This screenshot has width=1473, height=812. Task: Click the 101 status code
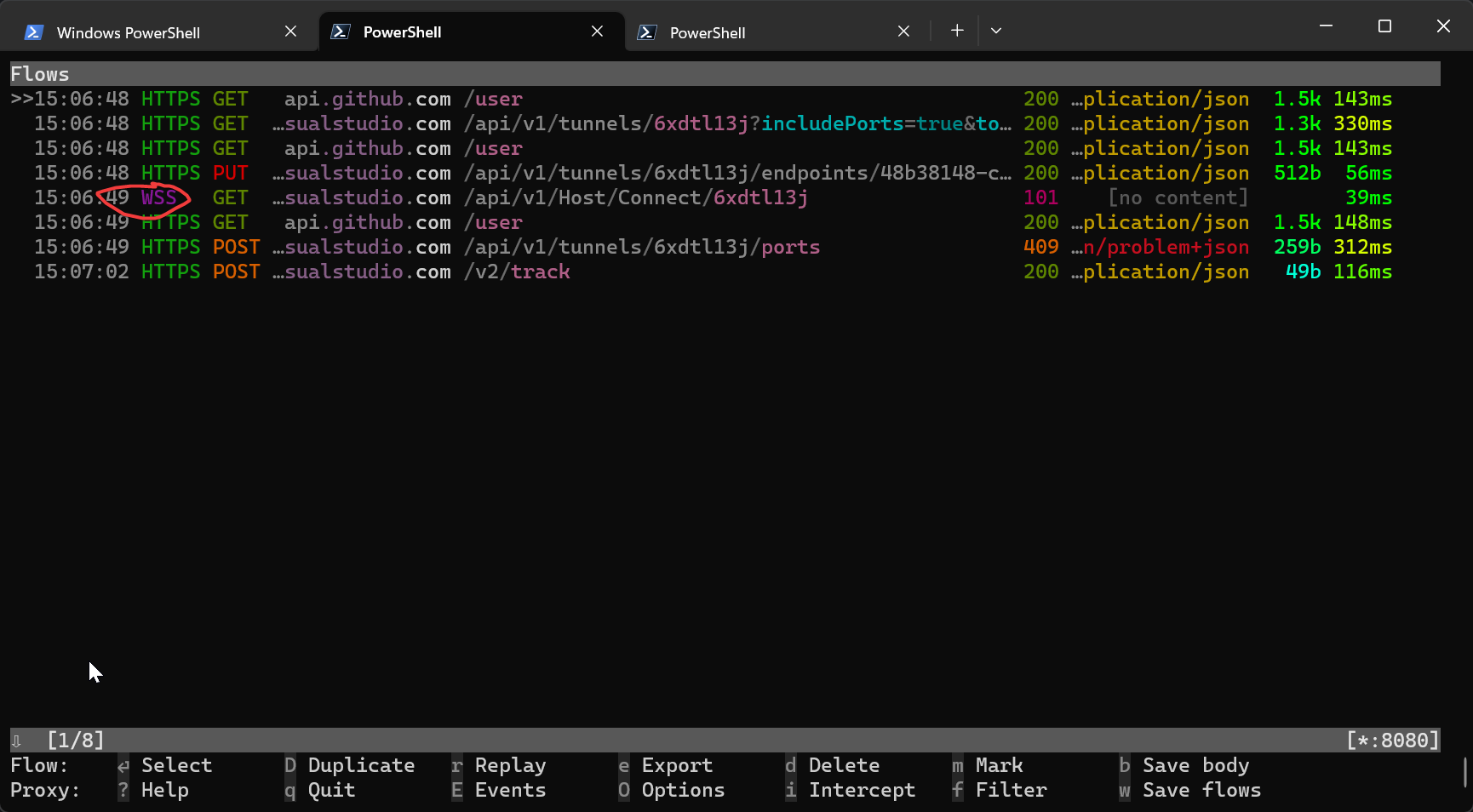[1040, 197]
